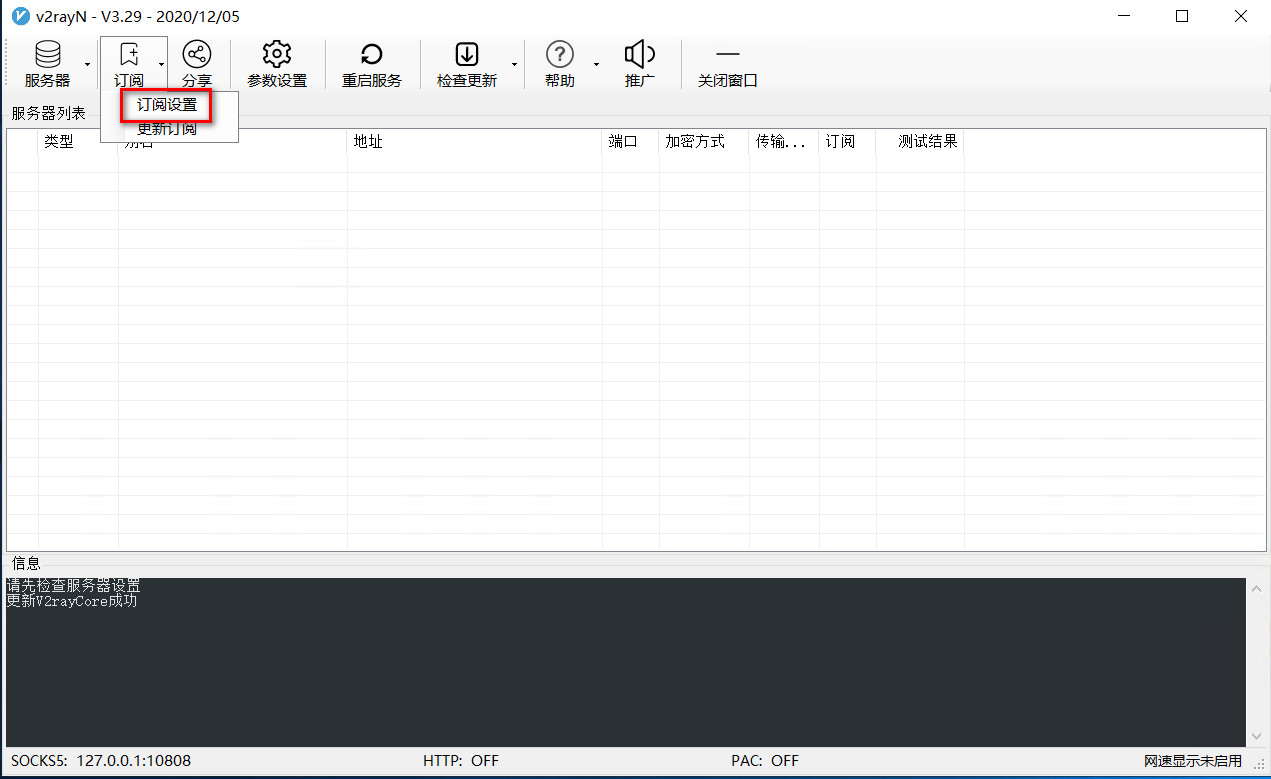Click the Servers (服务器) database icon

point(47,55)
